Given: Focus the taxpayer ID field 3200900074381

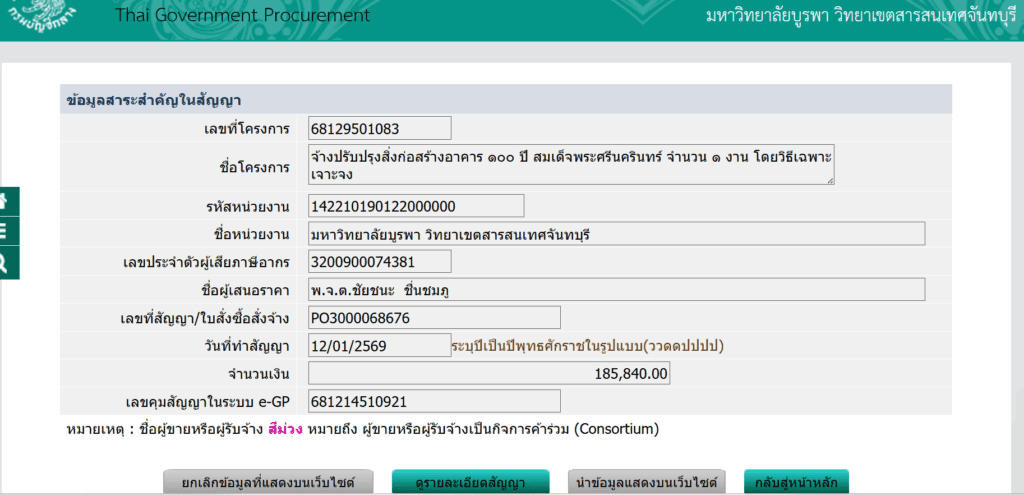Looking at the screenshot, I should [379, 262].
